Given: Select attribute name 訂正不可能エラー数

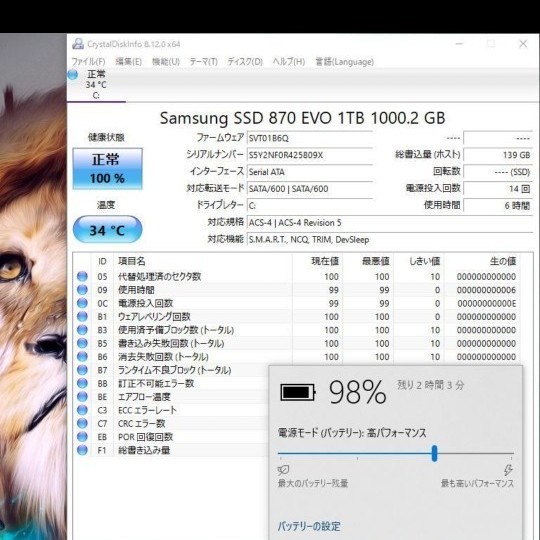Looking at the screenshot, I should (x=156, y=383).
